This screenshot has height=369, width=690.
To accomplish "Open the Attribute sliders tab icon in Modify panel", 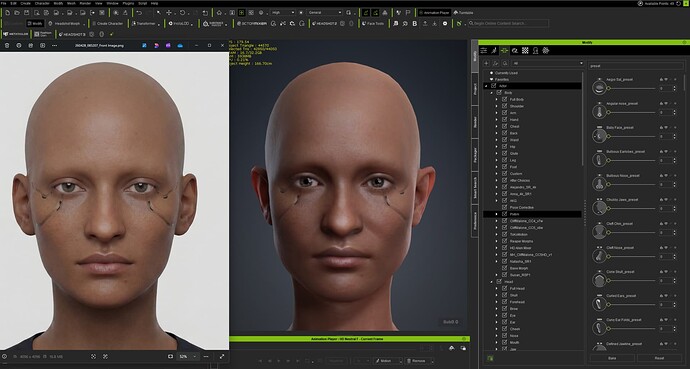I will click(484, 51).
